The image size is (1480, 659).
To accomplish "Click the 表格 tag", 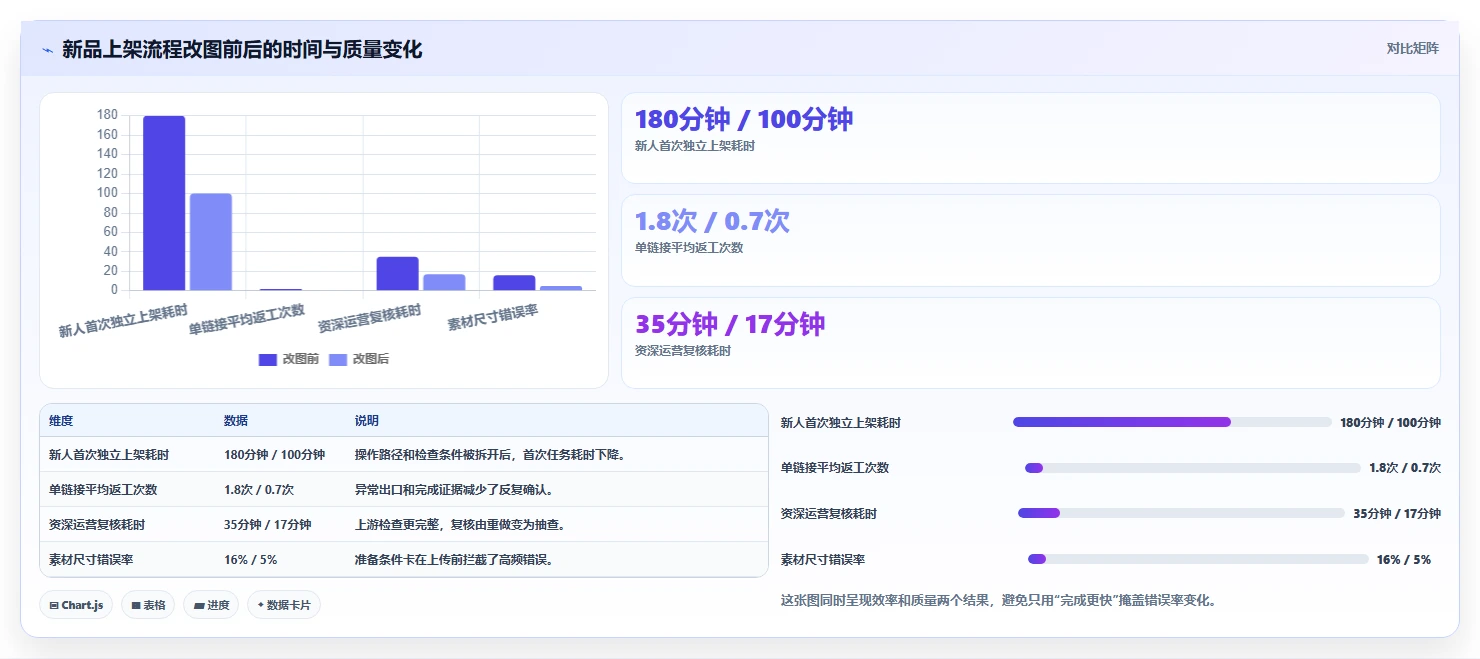I will point(148,605).
